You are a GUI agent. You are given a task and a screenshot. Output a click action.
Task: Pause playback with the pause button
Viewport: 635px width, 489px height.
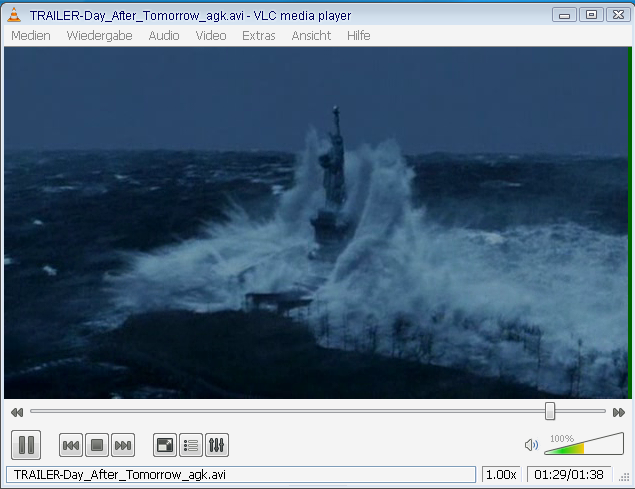(26, 445)
